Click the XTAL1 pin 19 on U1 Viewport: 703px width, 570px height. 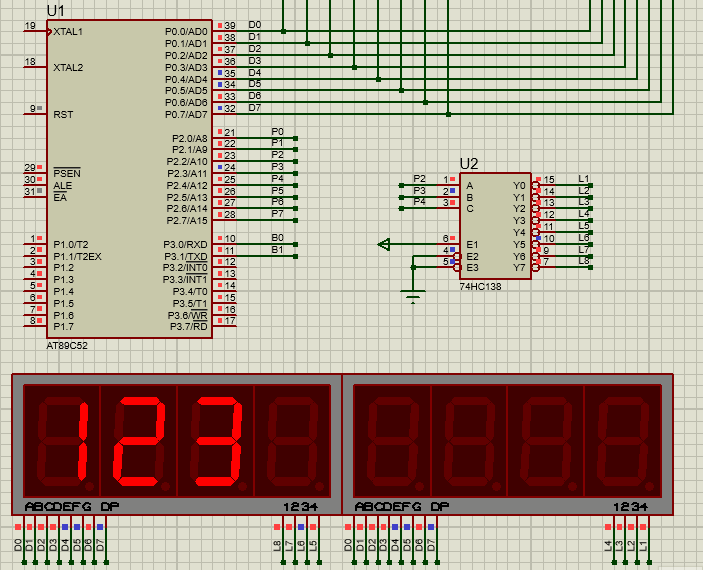coord(35,31)
